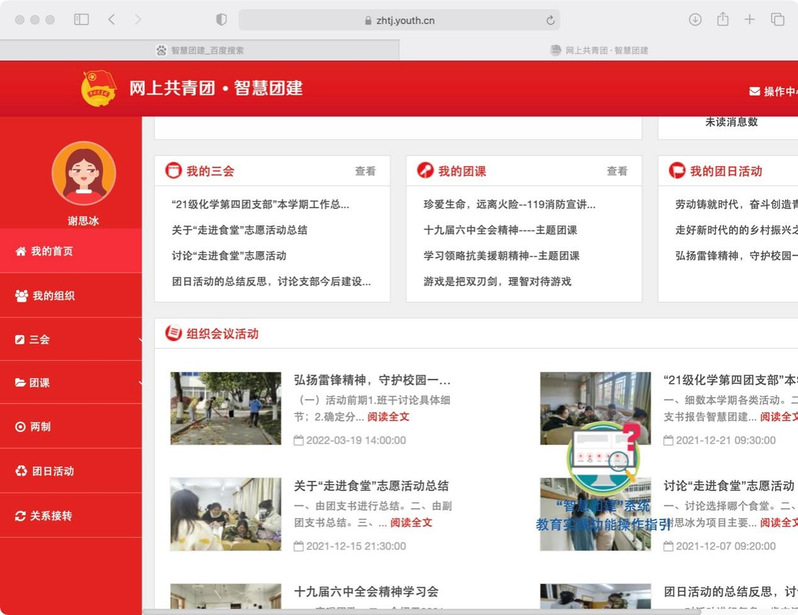
Task: Go back with the browser back arrow
Action: point(111,20)
